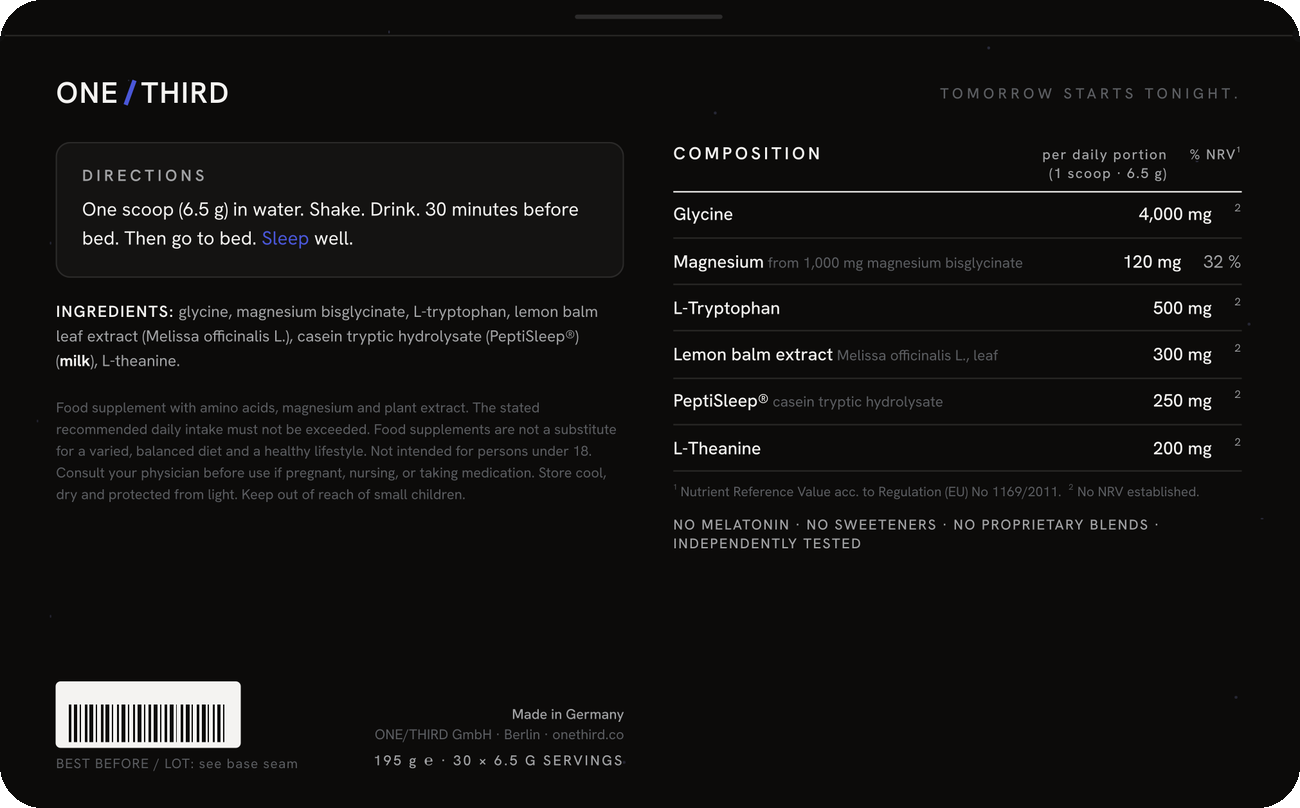
Task: Click 'Food supplement with amino acids' disclaimer
Action: [x=262, y=408]
